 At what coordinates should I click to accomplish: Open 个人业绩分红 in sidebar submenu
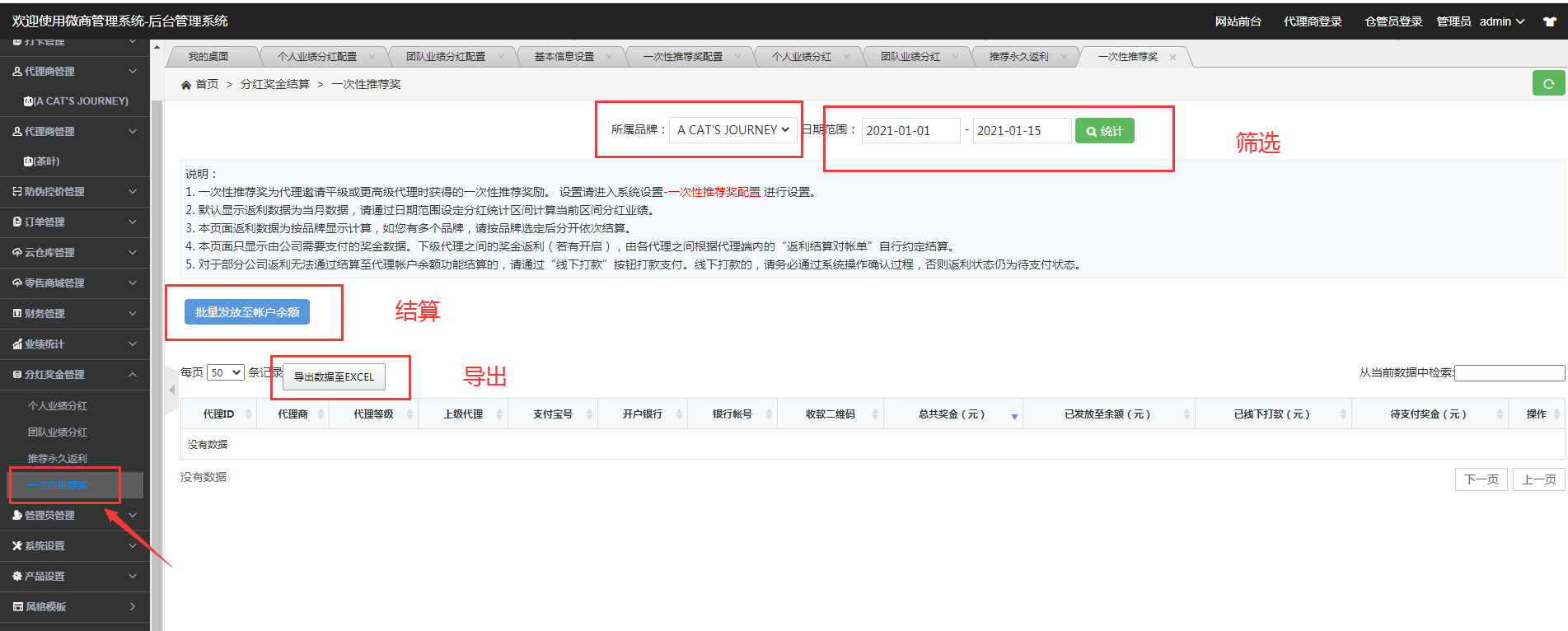point(58,406)
